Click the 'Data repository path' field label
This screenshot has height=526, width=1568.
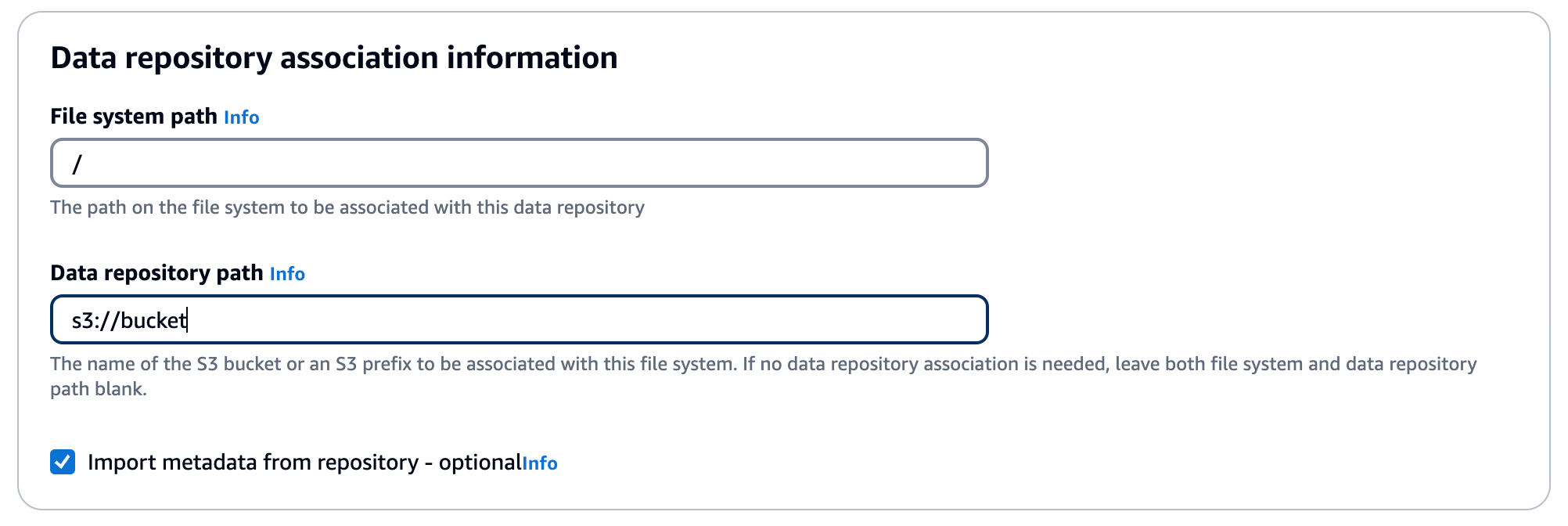[156, 273]
